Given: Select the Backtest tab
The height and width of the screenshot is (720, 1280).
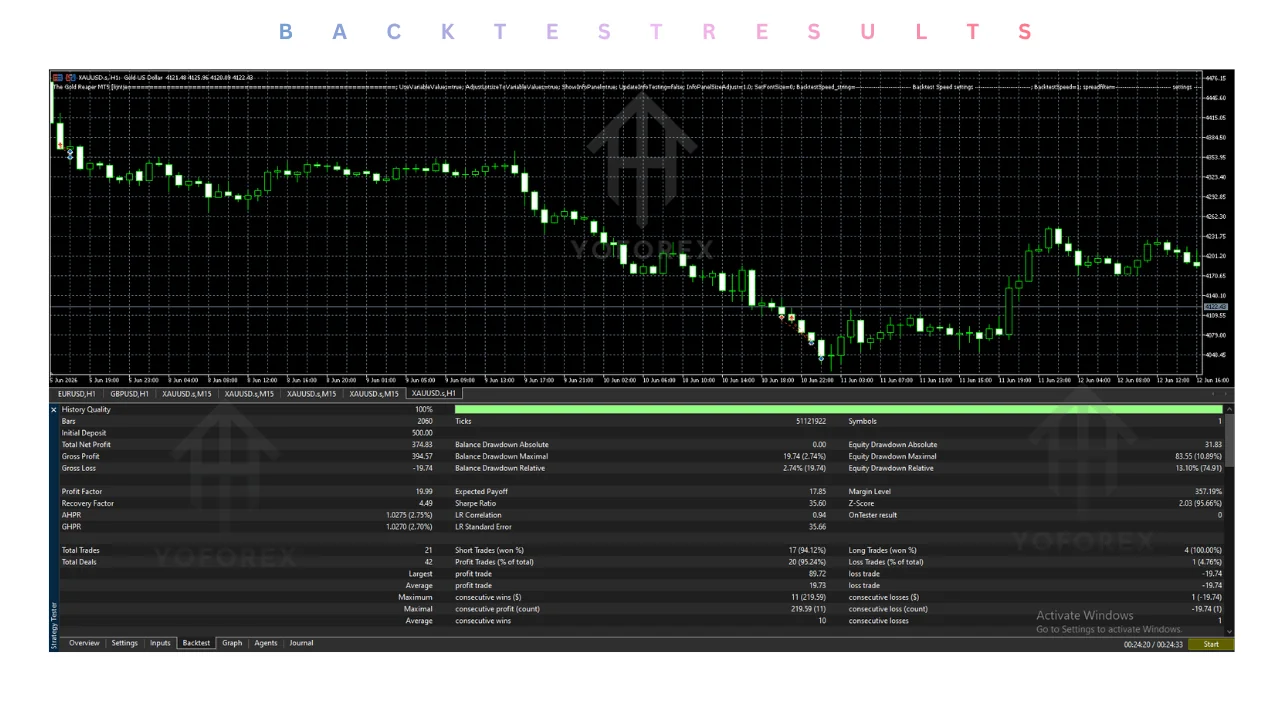Looking at the screenshot, I should [x=196, y=643].
